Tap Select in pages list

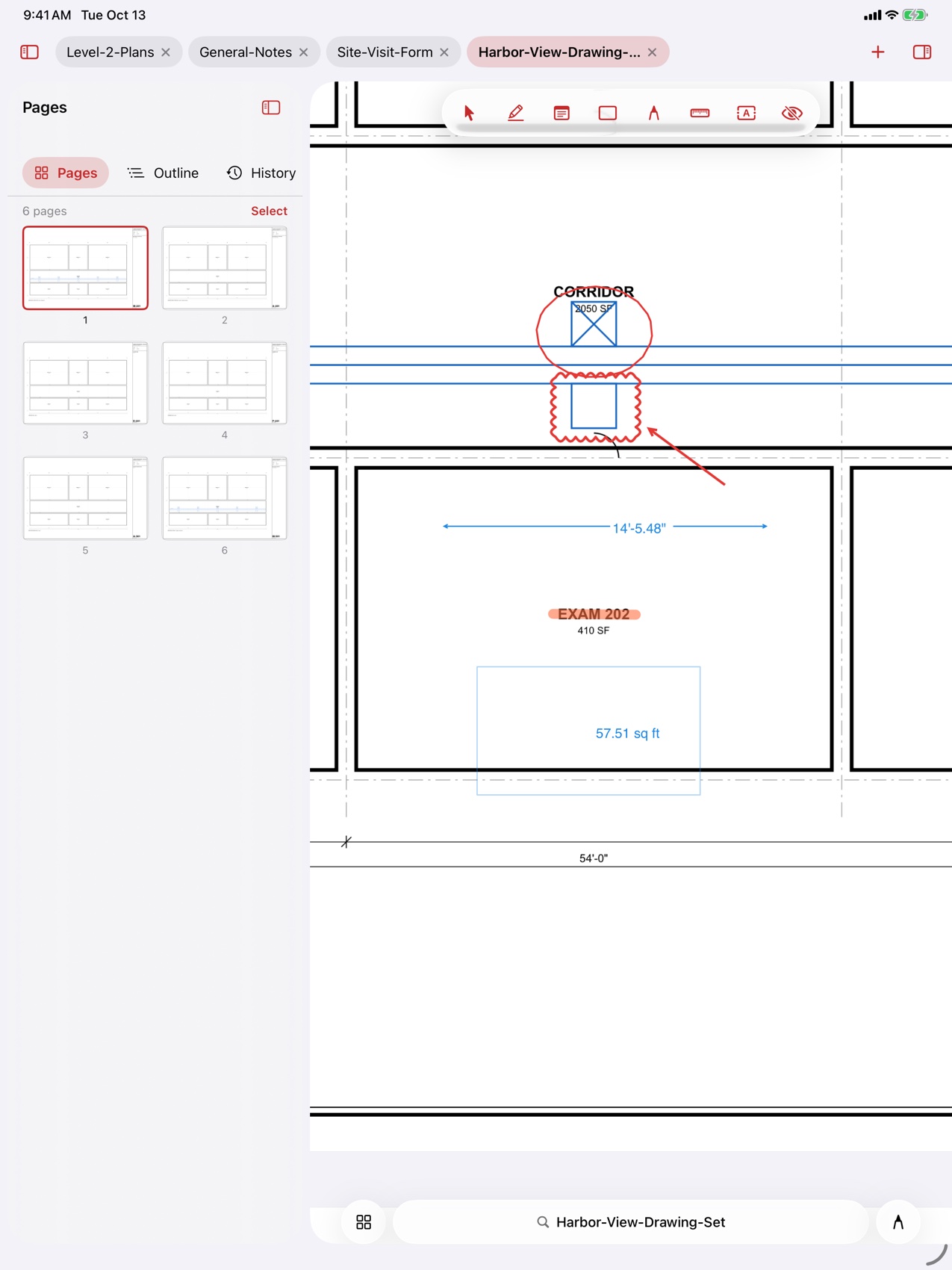point(269,211)
